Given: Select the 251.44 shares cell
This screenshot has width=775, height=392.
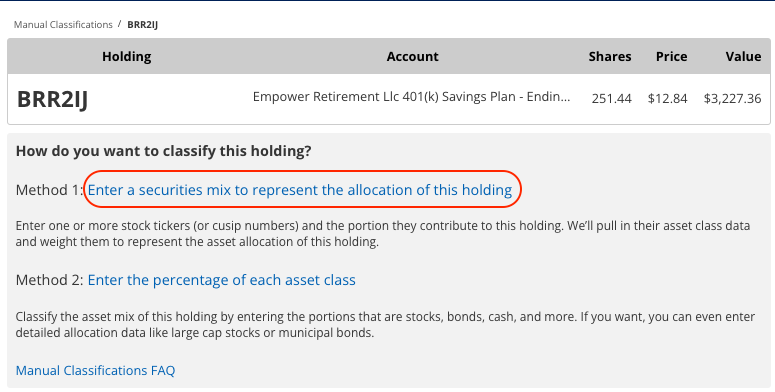Looking at the screenshot, I should [611, 98].
